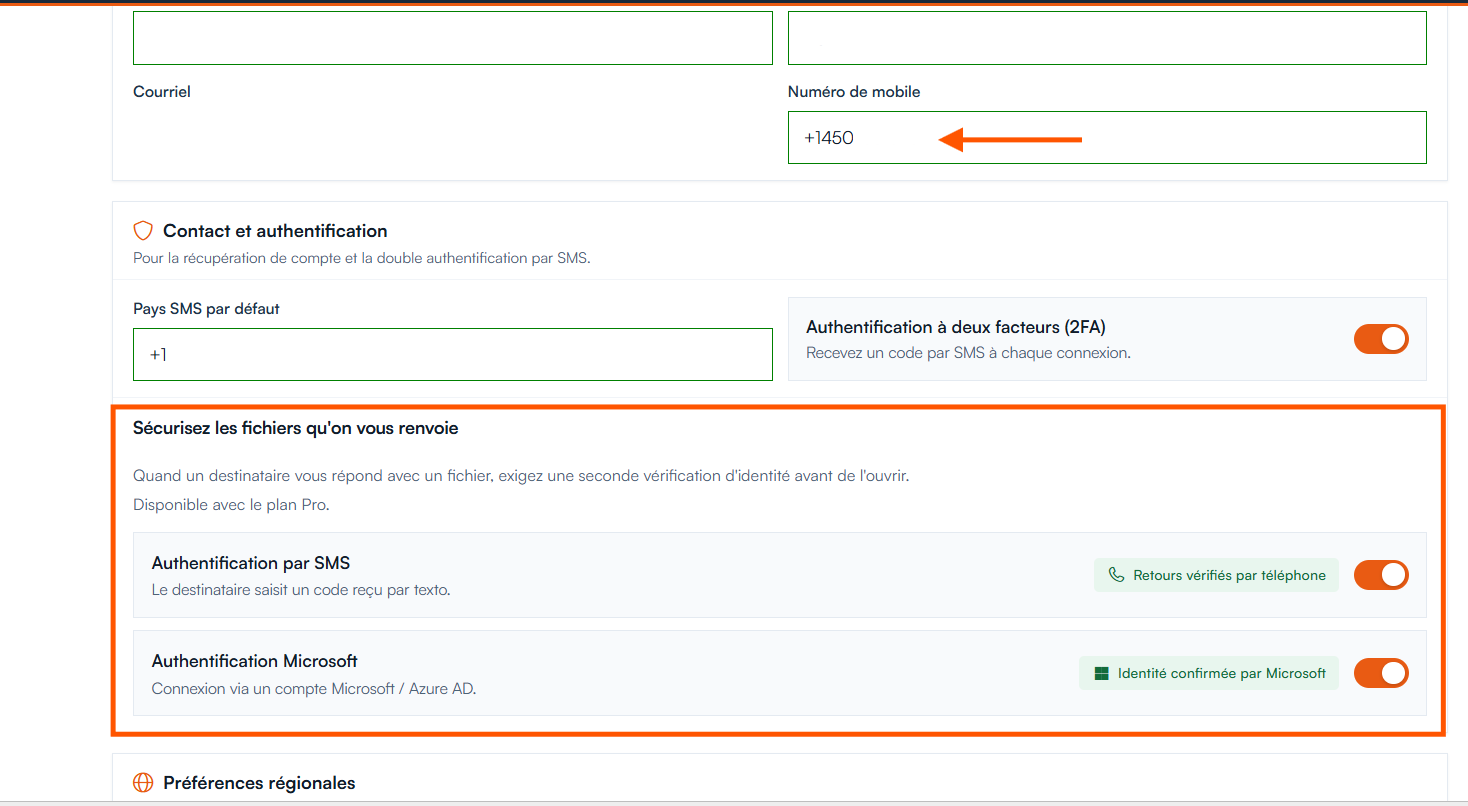This screenshot has width=1468, height=806.
Task: Click the orange arrow pointing at mobile number
Action: 1010,139
